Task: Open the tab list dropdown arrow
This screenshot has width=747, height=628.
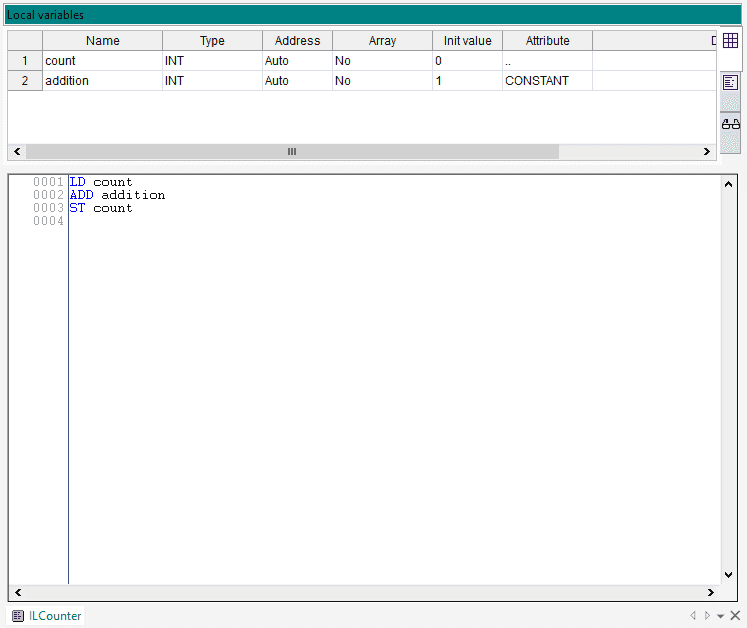Action: coord(720,616)
